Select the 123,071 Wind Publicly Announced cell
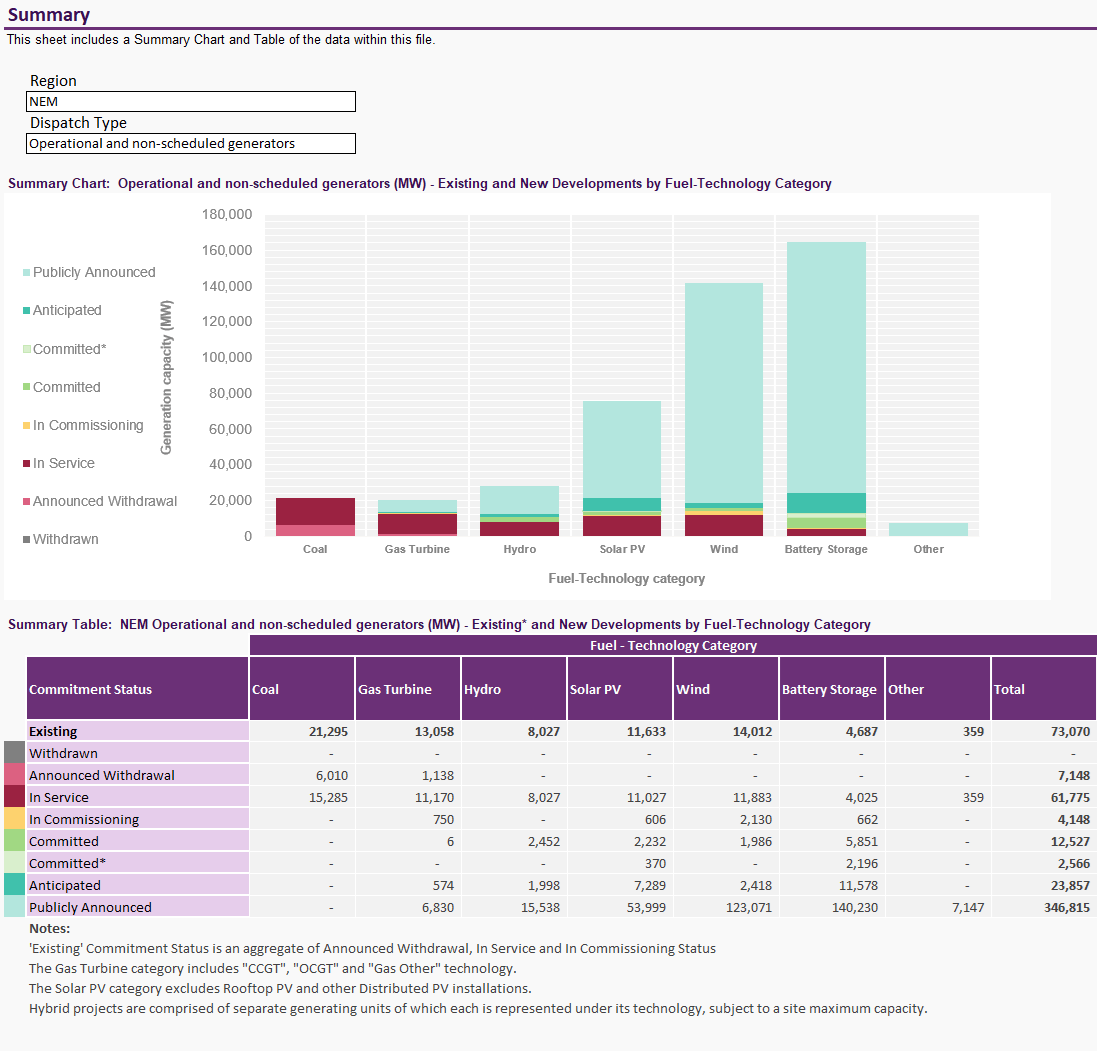 pos(725,908)
